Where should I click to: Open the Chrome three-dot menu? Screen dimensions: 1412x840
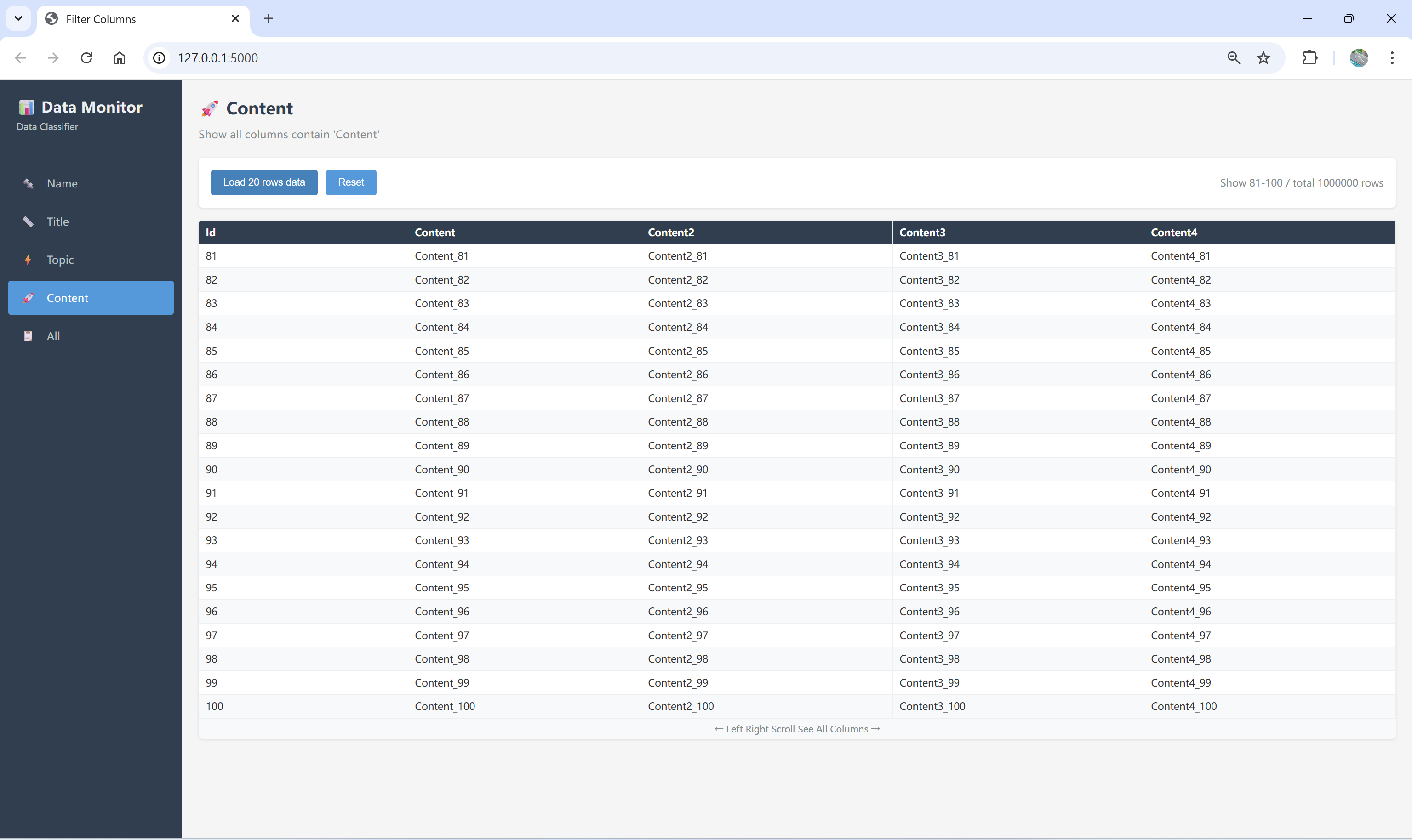point(1392,58)
